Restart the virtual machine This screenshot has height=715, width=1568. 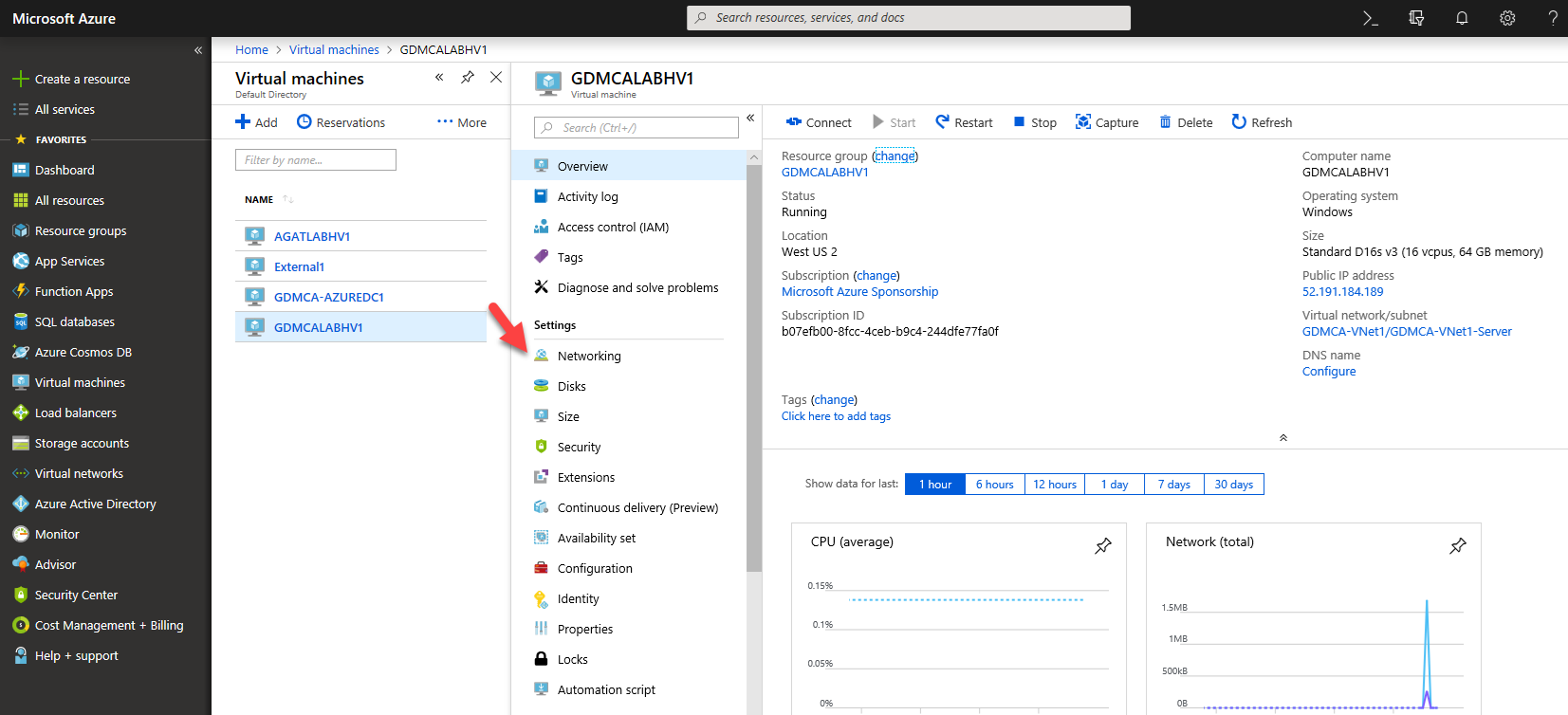point(964,122)
